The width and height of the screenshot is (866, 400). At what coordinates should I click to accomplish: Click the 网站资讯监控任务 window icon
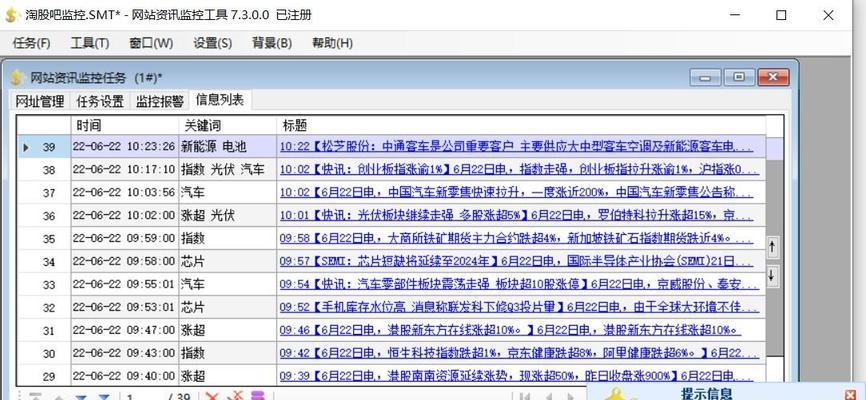pyautogui.click(x=17, y=78)
